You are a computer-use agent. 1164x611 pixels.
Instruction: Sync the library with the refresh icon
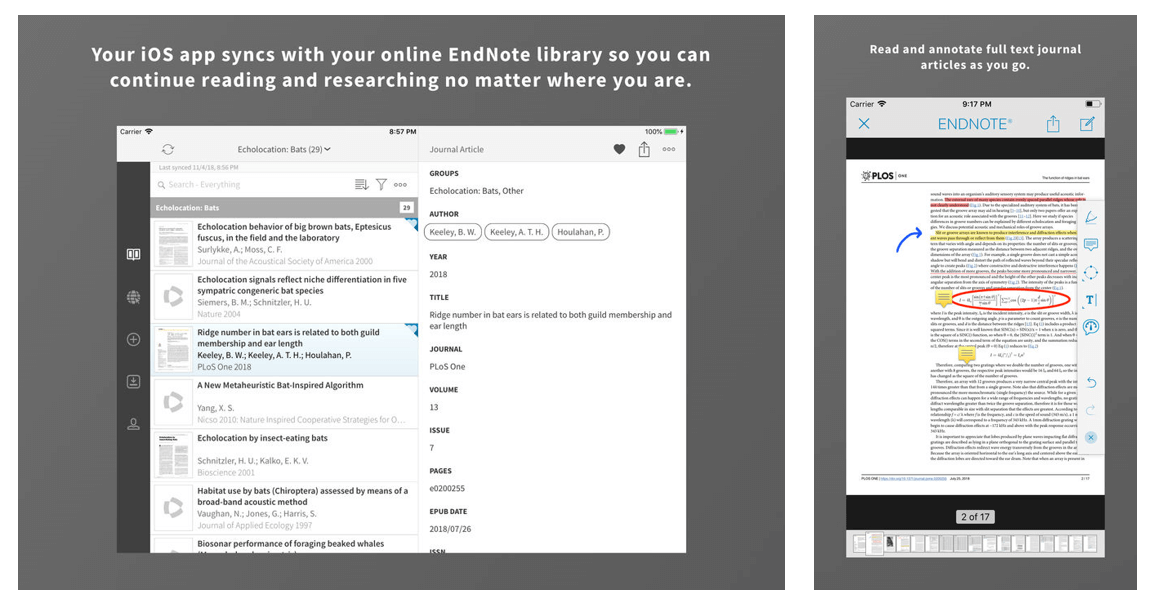[167, 147]
